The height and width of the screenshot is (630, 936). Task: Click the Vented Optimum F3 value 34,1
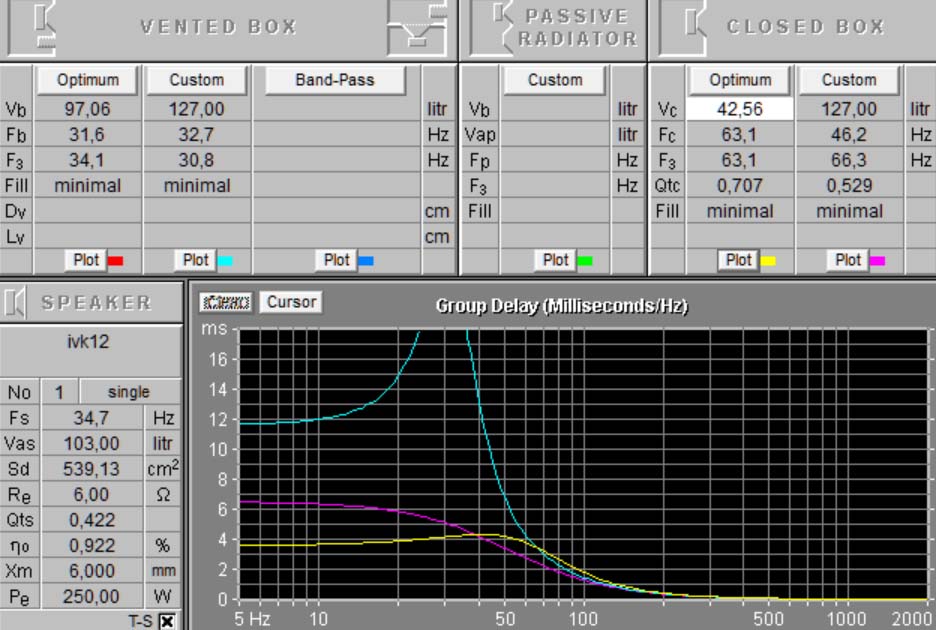88,161
